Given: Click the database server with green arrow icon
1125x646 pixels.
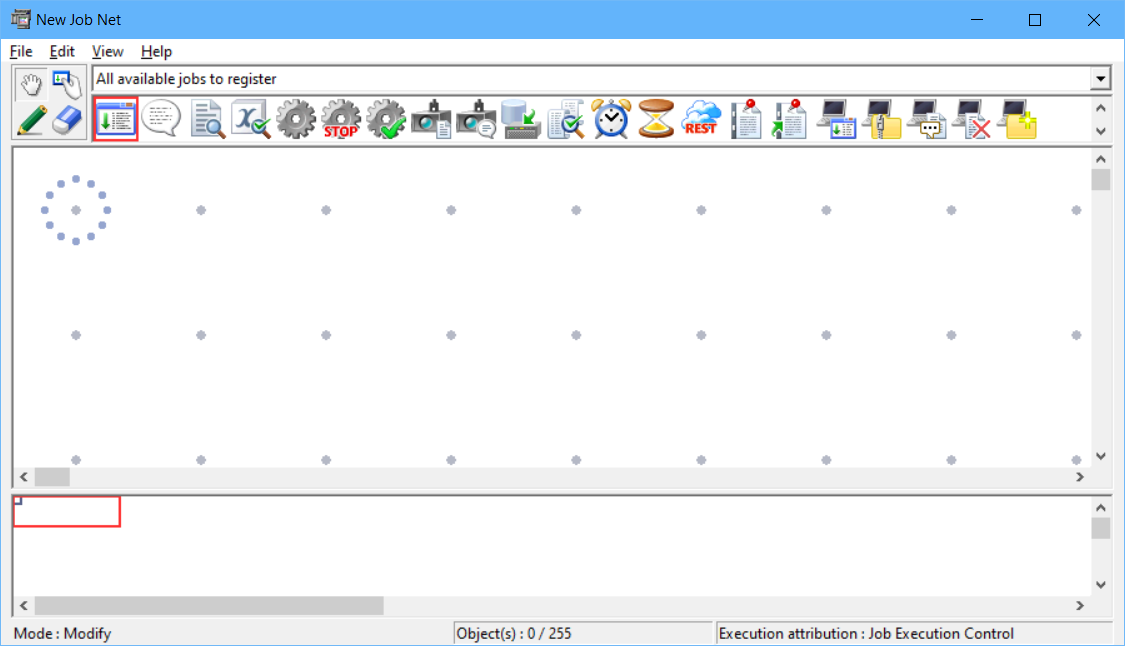Looking at the screenshot, I should (521, 119).
